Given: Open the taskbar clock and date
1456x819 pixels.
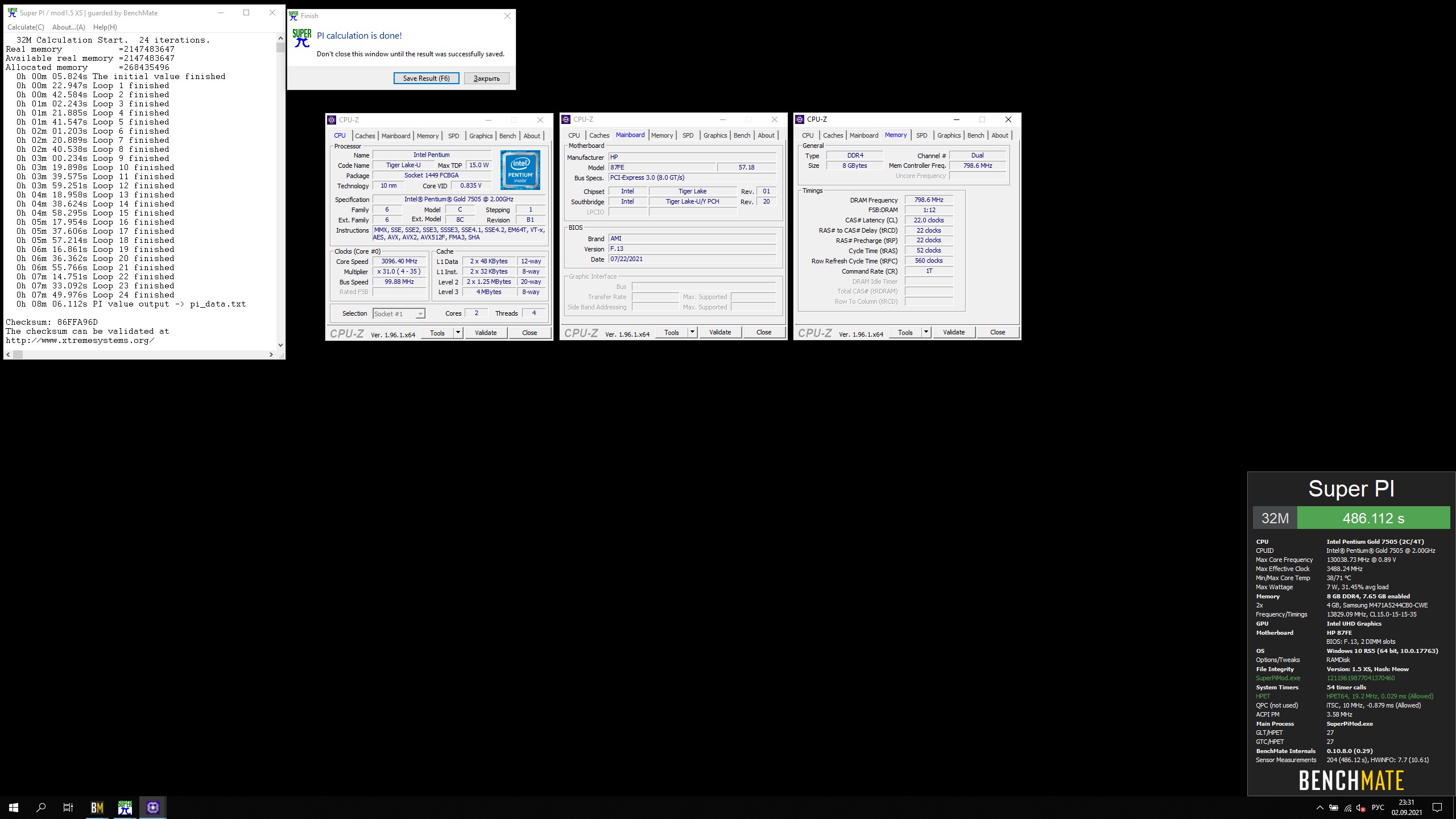Looking at the screenshot, I should [x=1407, y=807].
